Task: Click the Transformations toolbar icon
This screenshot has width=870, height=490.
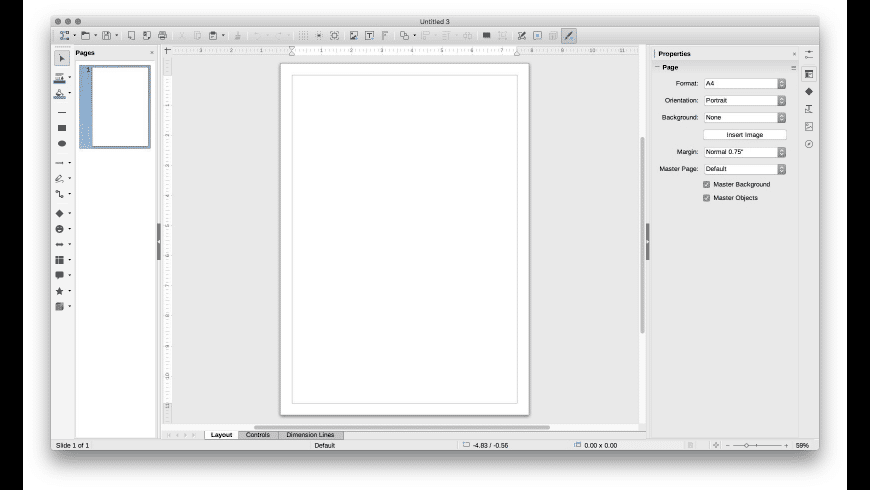Action: click(x=404, y=36)
